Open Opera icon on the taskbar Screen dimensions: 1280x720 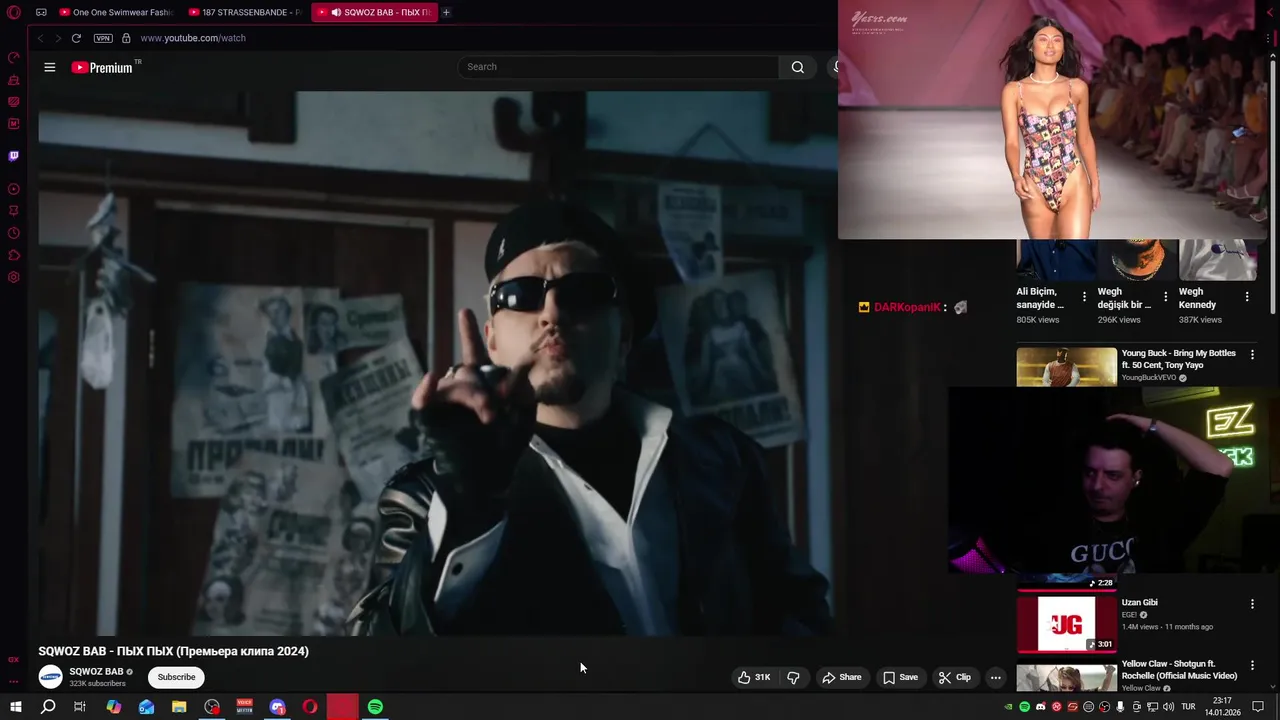click(310, 707)
